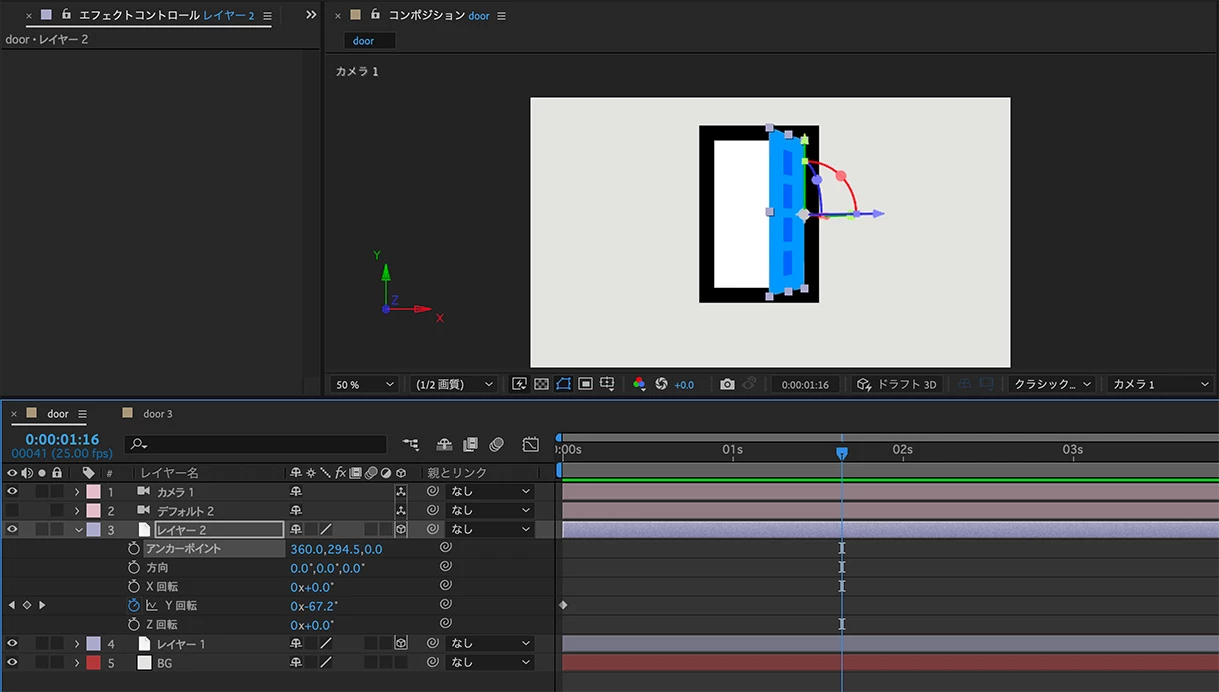Click the composition mini-flowchart icon

(411, 444)
